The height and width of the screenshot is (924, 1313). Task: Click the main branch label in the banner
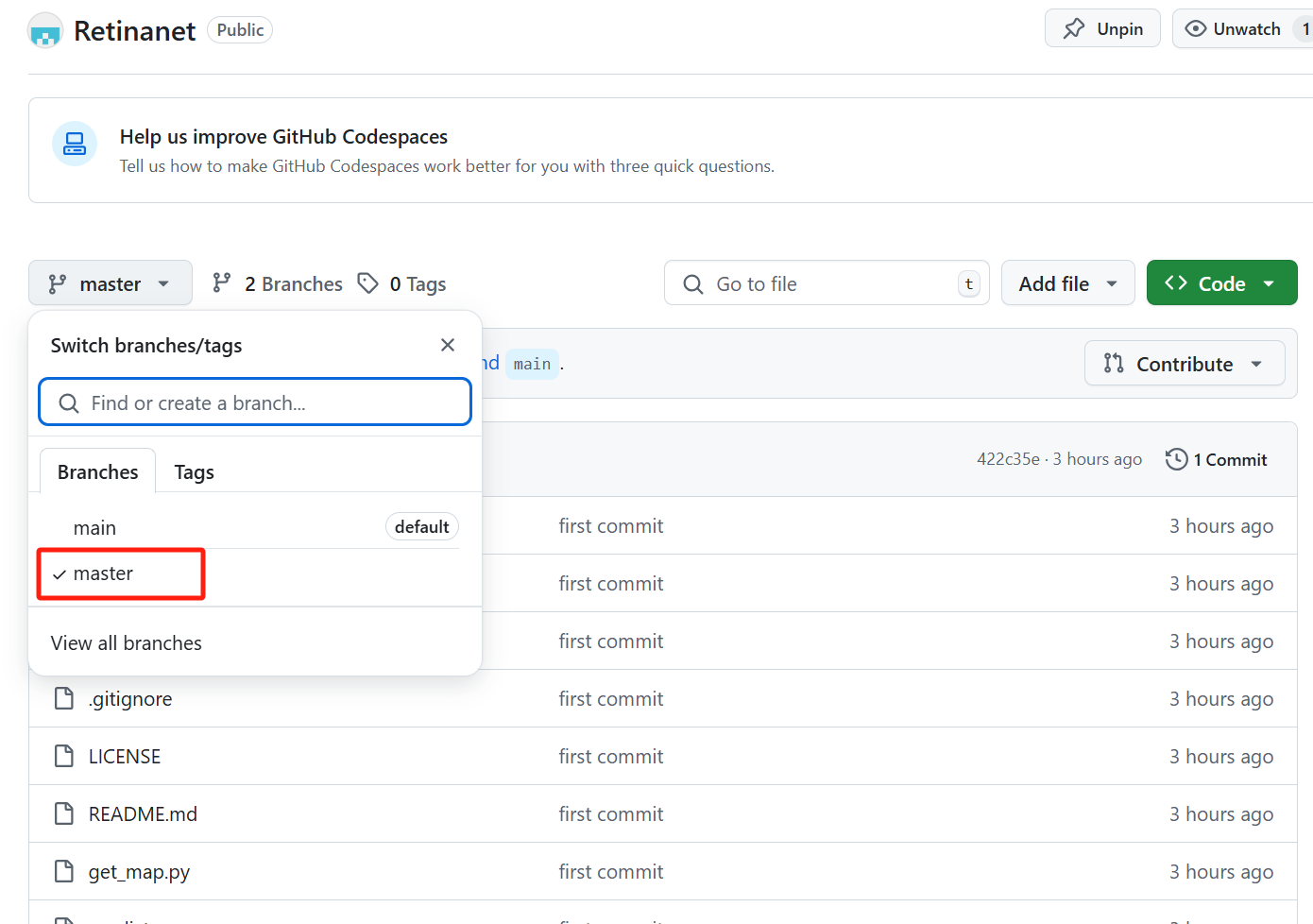point(532,364)
